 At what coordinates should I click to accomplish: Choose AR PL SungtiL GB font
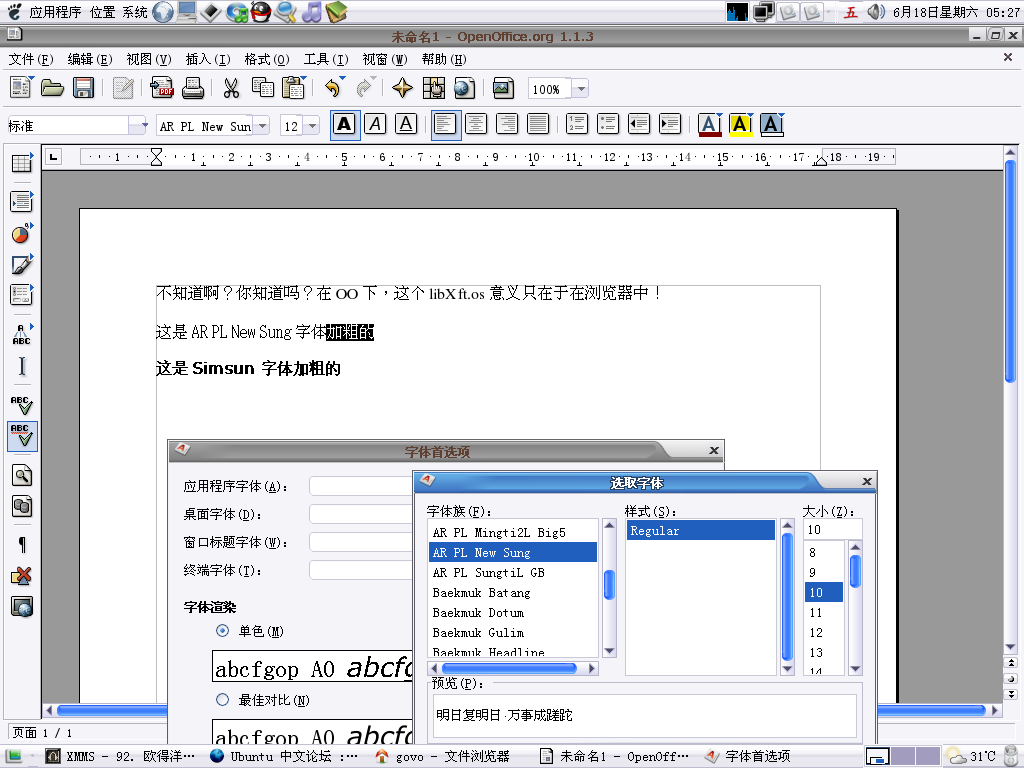tap(513, 573)
